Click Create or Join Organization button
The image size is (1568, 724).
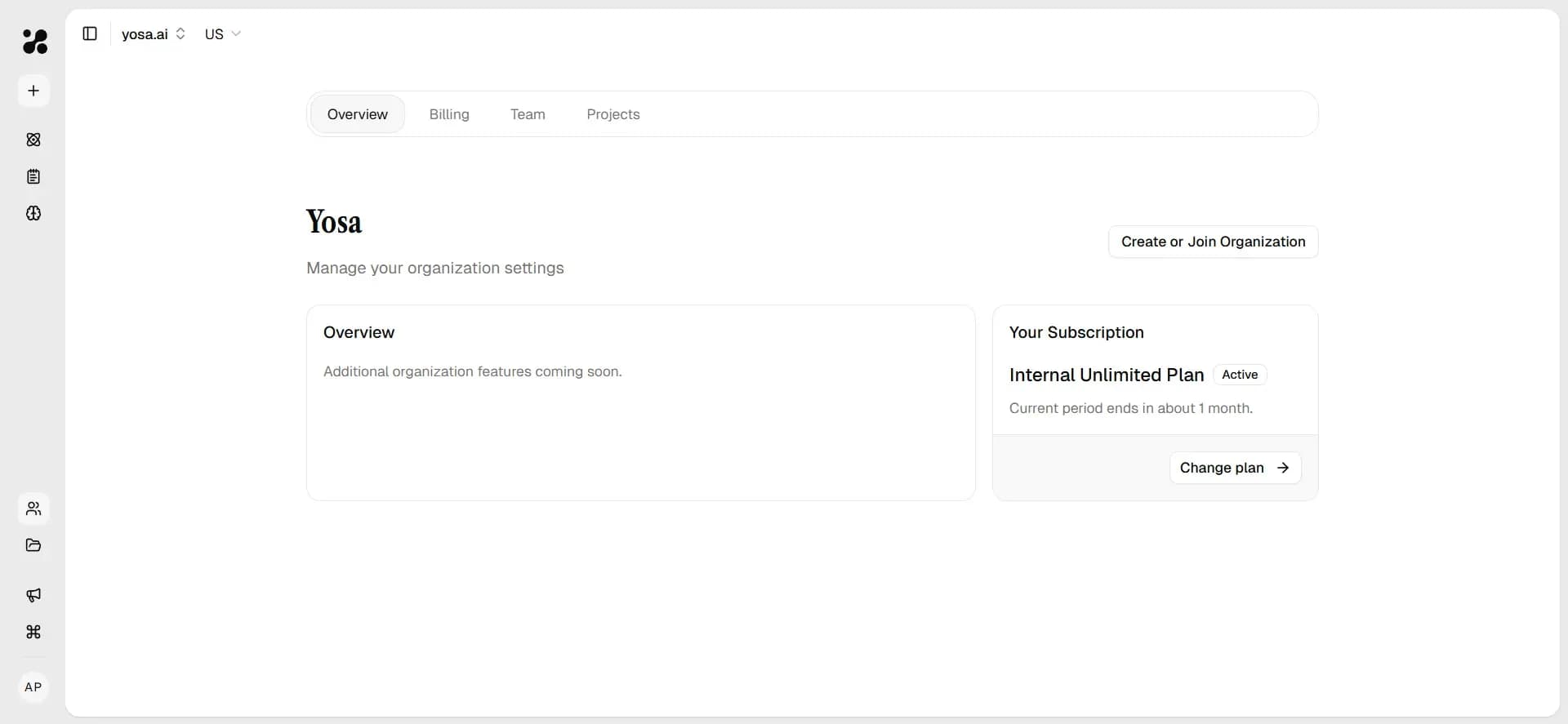tap(1213, 242)
